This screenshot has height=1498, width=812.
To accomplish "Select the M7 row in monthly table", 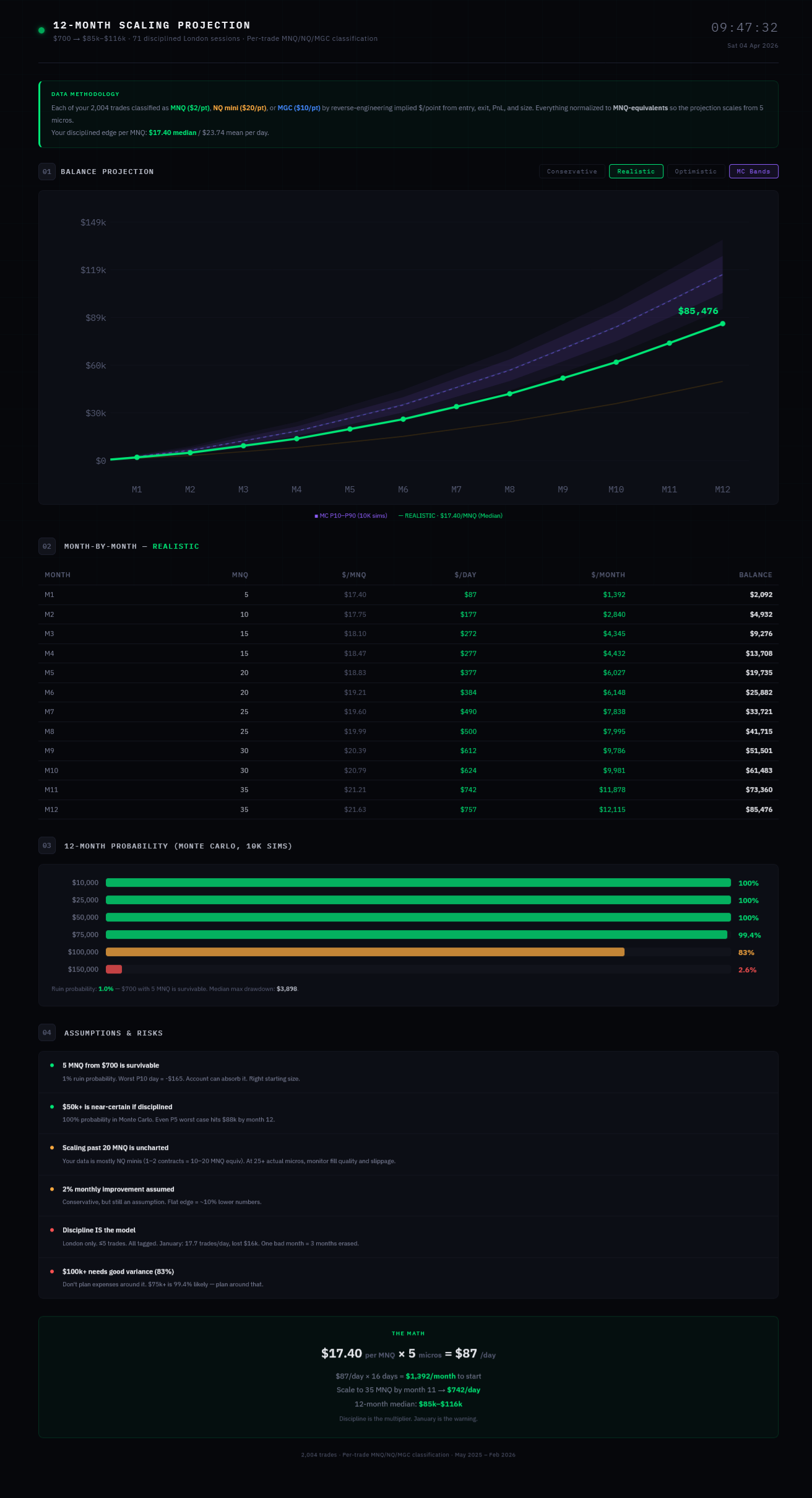I will coord(408,712).
